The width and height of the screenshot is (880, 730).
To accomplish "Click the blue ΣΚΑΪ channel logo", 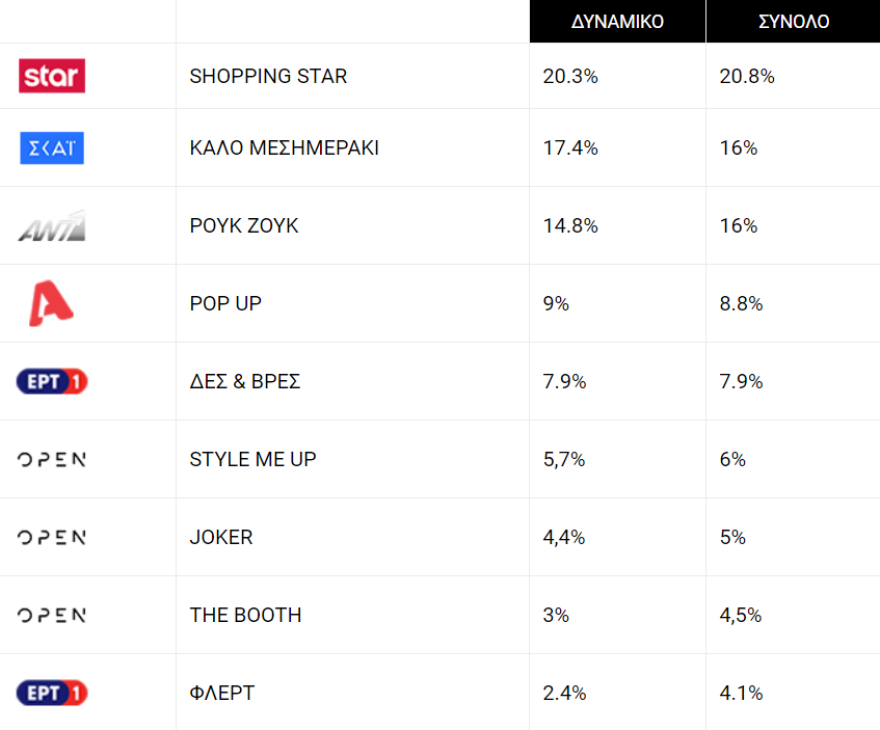I will (x=52, y=148).
